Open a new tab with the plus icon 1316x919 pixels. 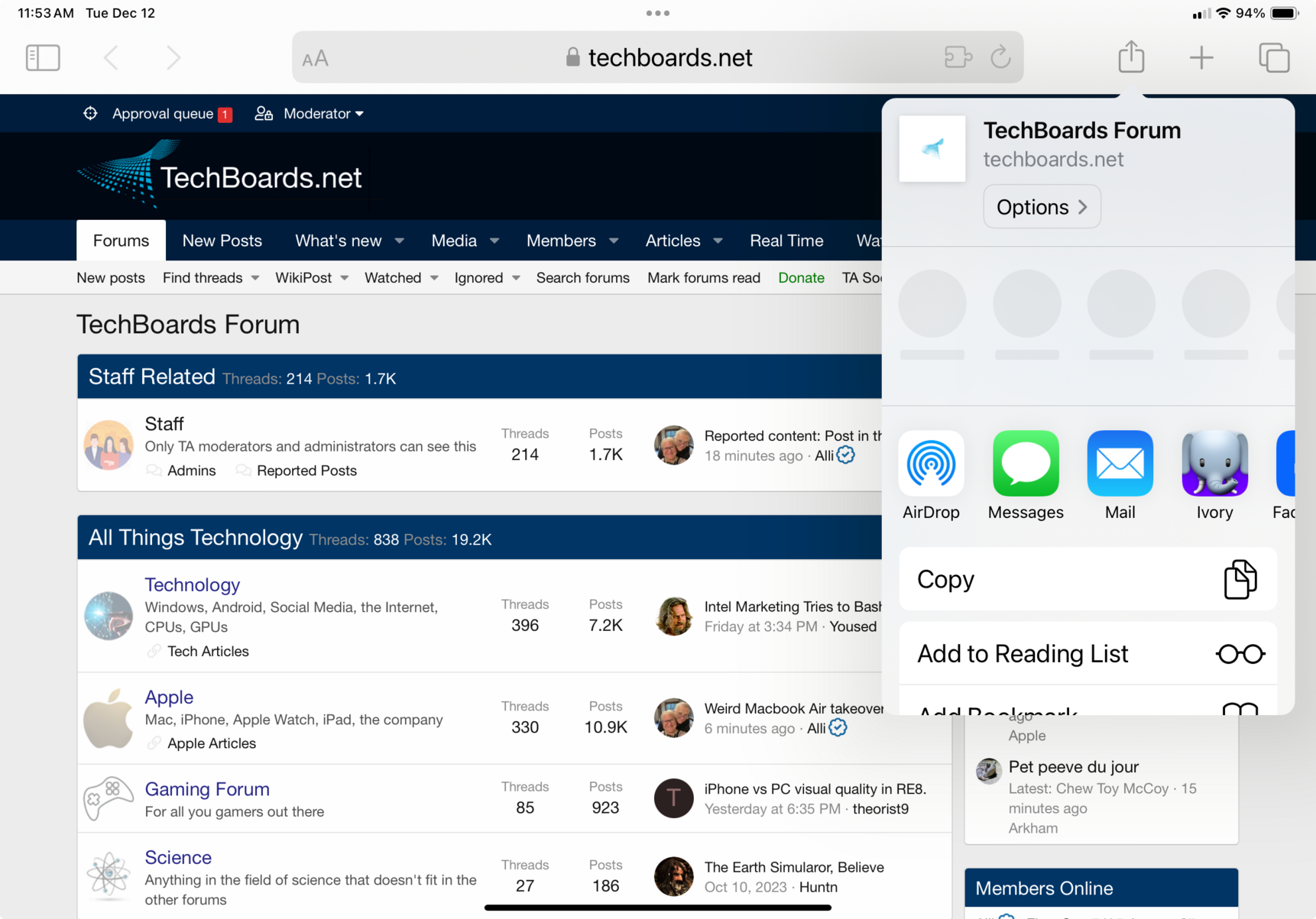click(1201, 58)
